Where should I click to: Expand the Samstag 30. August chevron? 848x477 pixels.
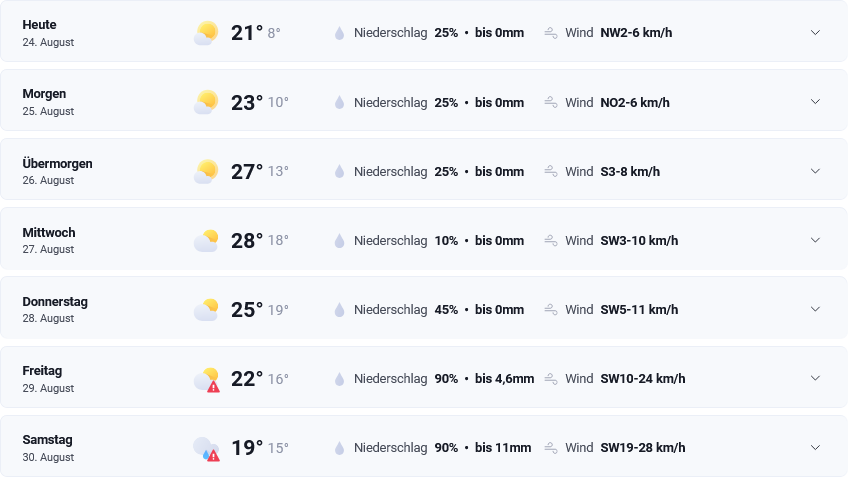815,447
